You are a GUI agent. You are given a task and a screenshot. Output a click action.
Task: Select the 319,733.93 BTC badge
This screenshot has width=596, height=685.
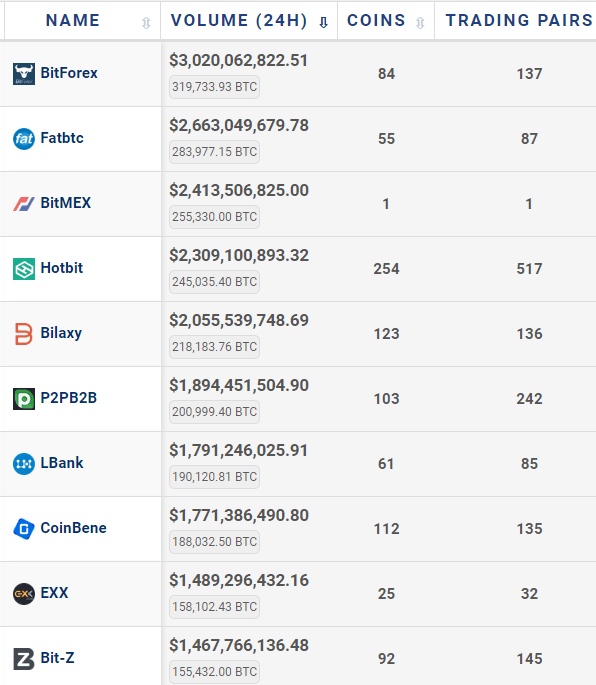coord(215,87)
